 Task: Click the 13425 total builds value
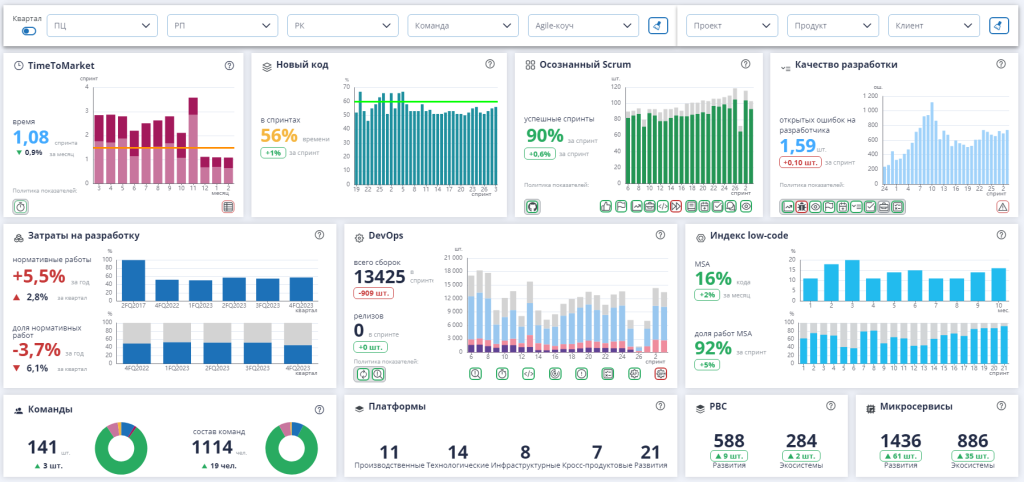pos(380,276)
